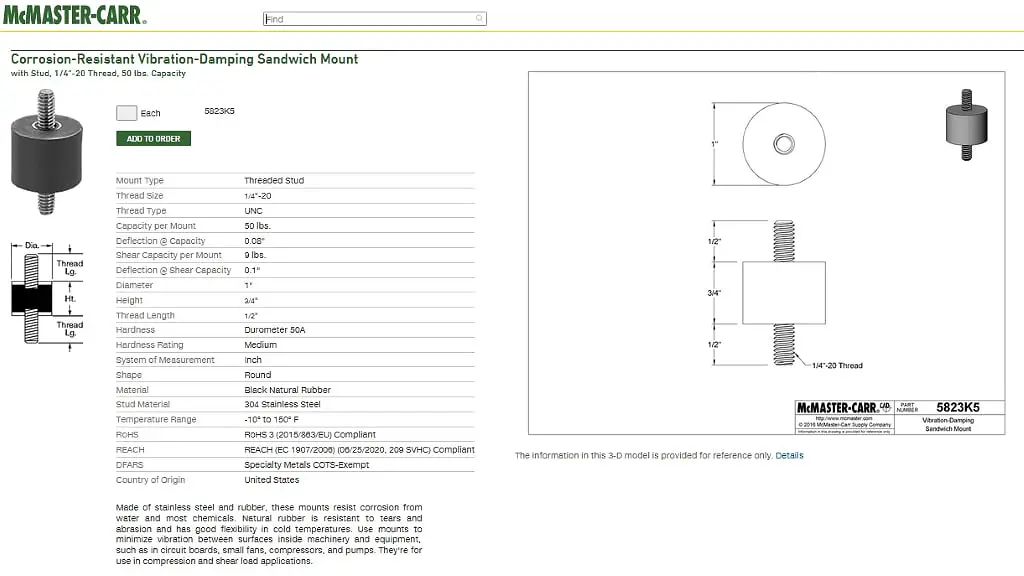
Task: Click the search magnifier icon
Action: [x=479, y=18]
